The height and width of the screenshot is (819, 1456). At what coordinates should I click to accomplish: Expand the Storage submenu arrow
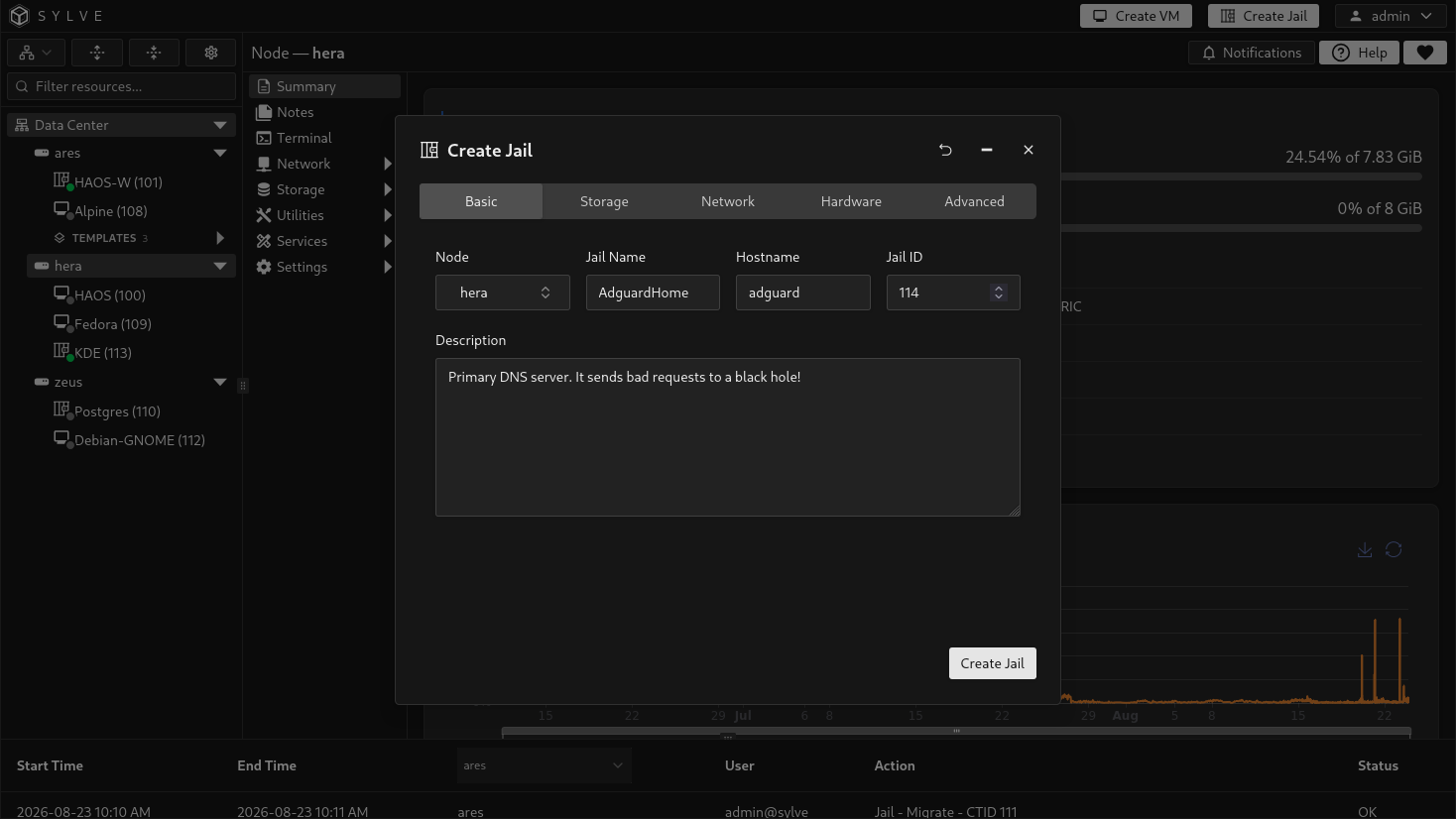point(388,189)
